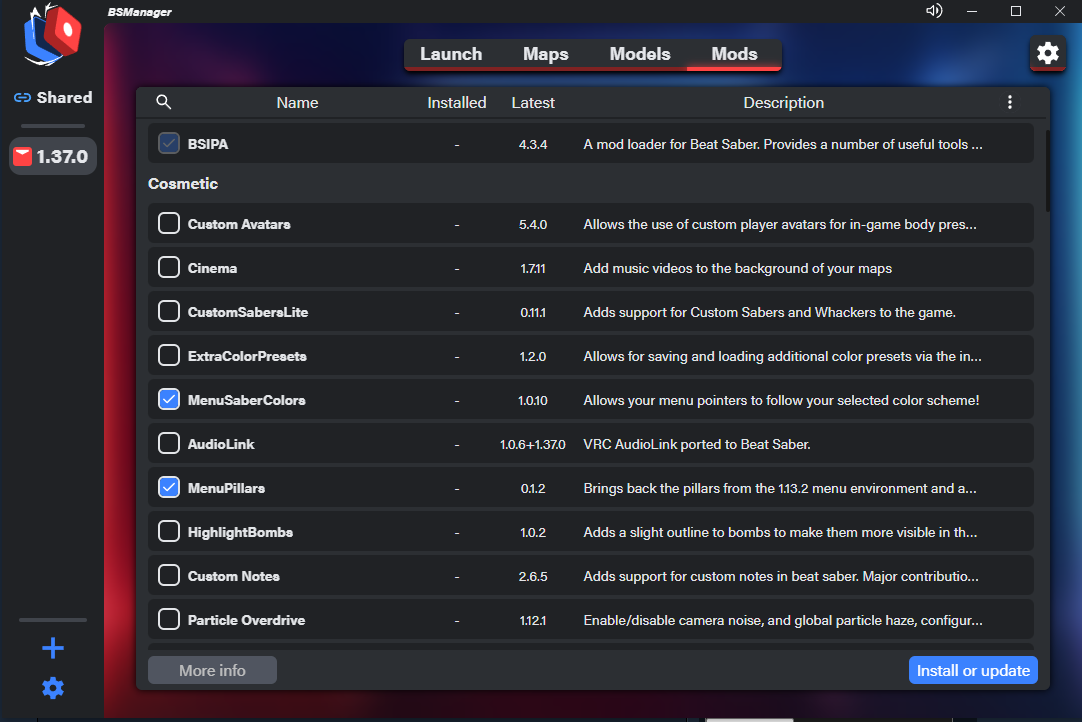Open settings gear at top right
The image size is (1082, 722).
[x=1047, y=53]
